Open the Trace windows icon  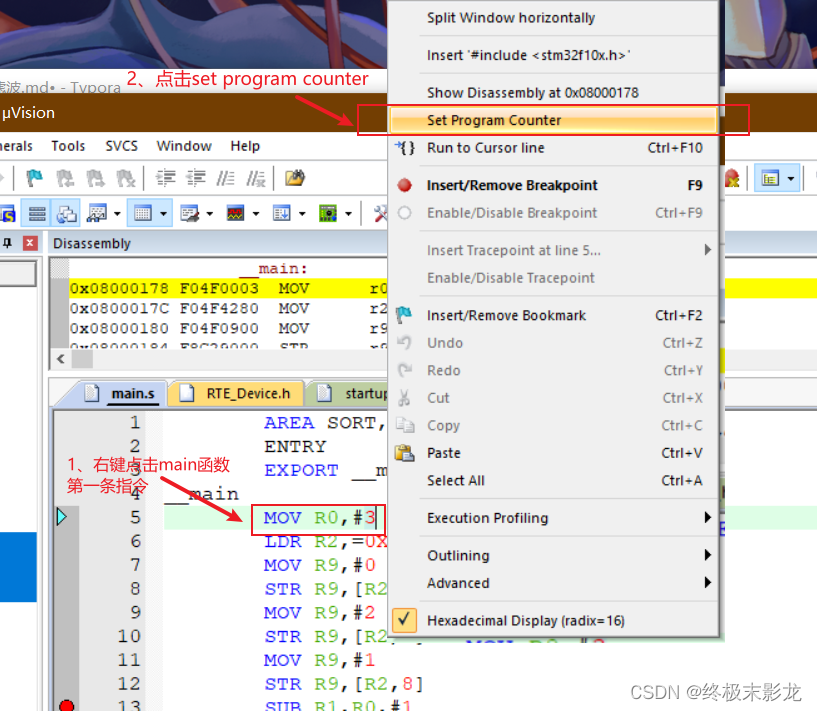tap(281, 214)
